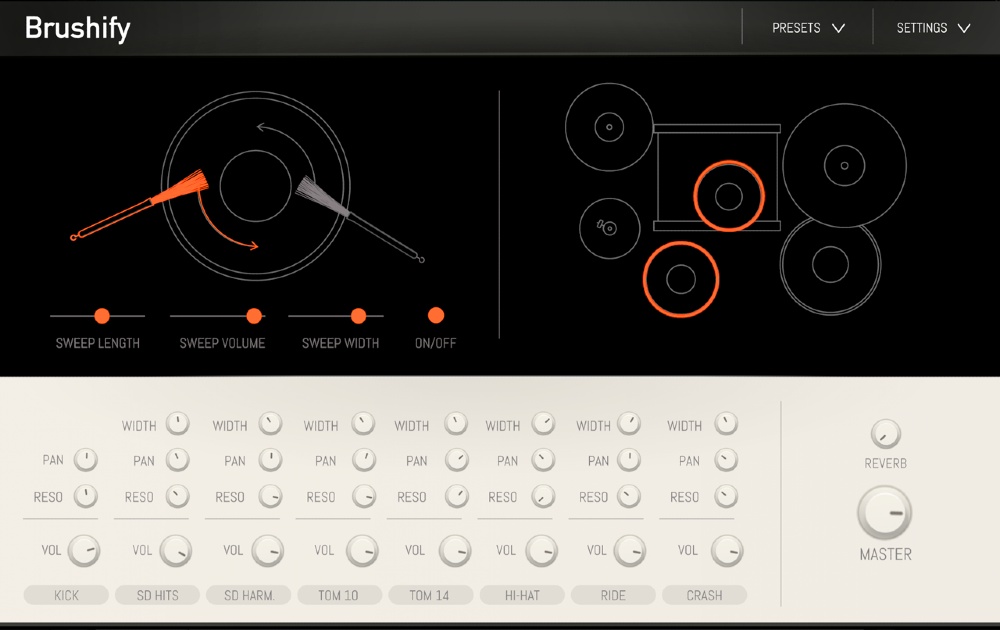Move the SWEEP WIDTH slider dot
The width and height of the screenshot is (1000, 630).
pos(360,315)
